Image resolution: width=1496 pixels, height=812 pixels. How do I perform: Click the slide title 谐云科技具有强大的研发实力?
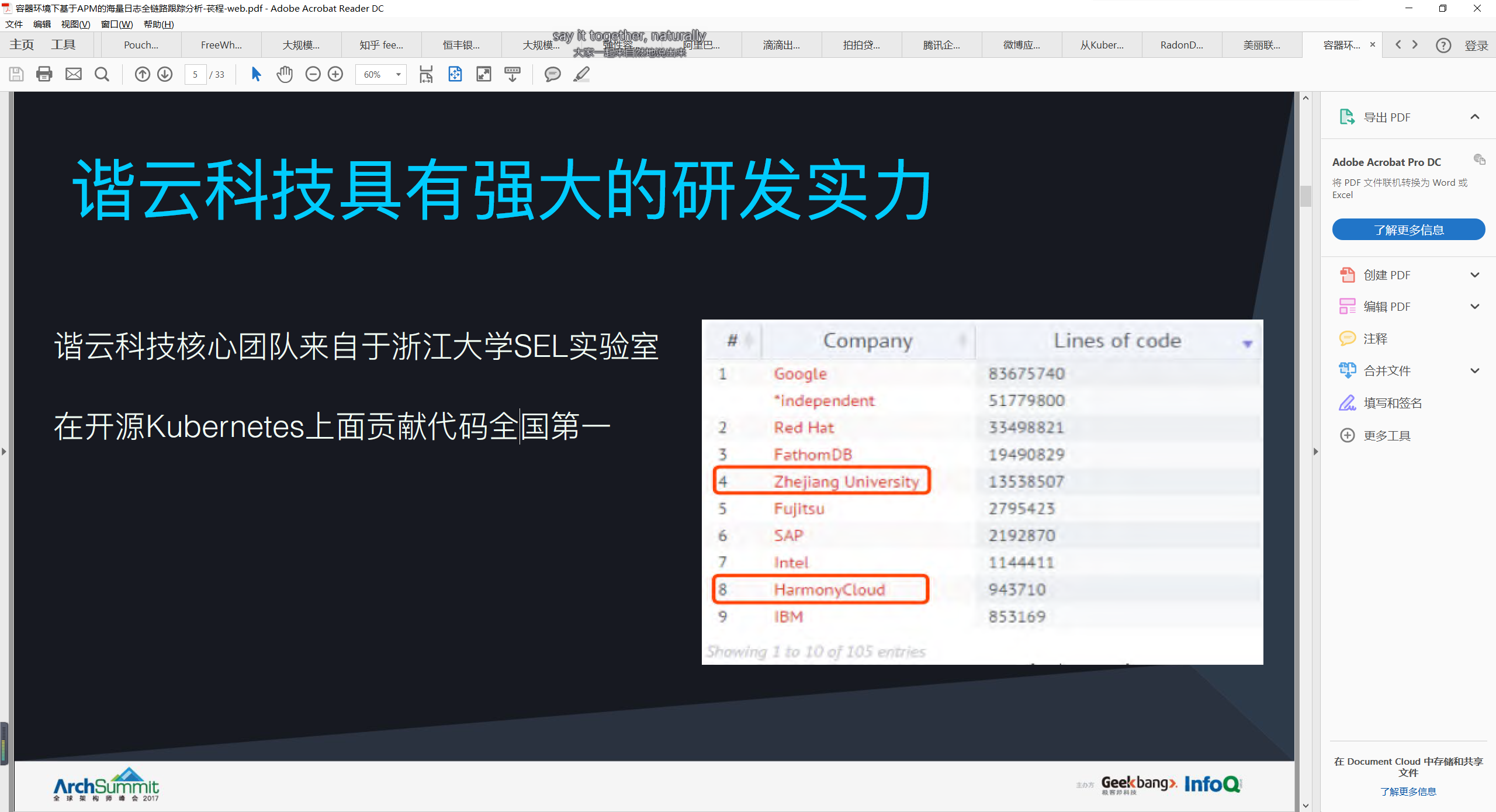502,190
